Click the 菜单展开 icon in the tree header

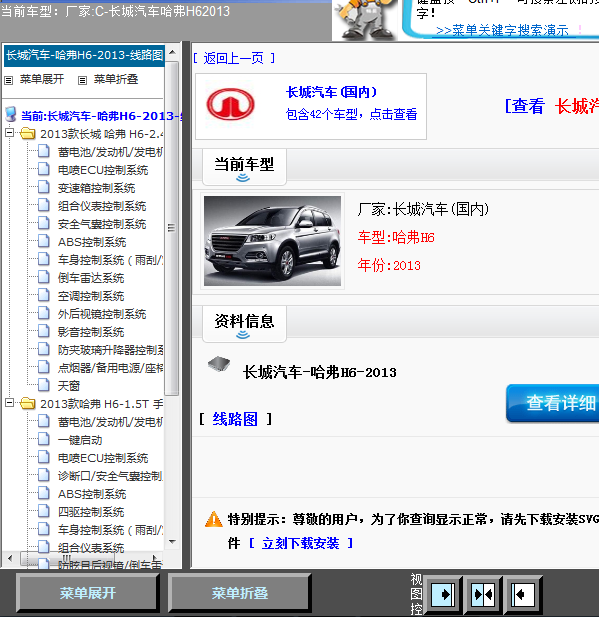(x=8, y=80)
